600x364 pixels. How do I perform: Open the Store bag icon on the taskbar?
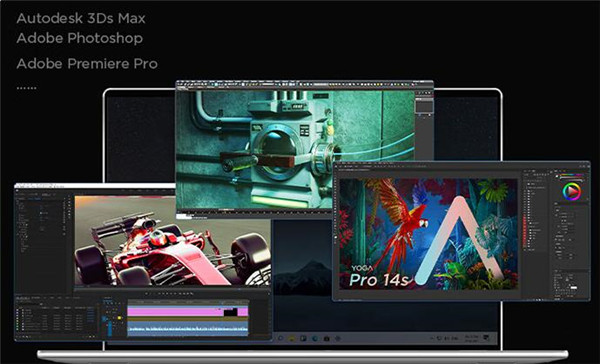point(326,338)
